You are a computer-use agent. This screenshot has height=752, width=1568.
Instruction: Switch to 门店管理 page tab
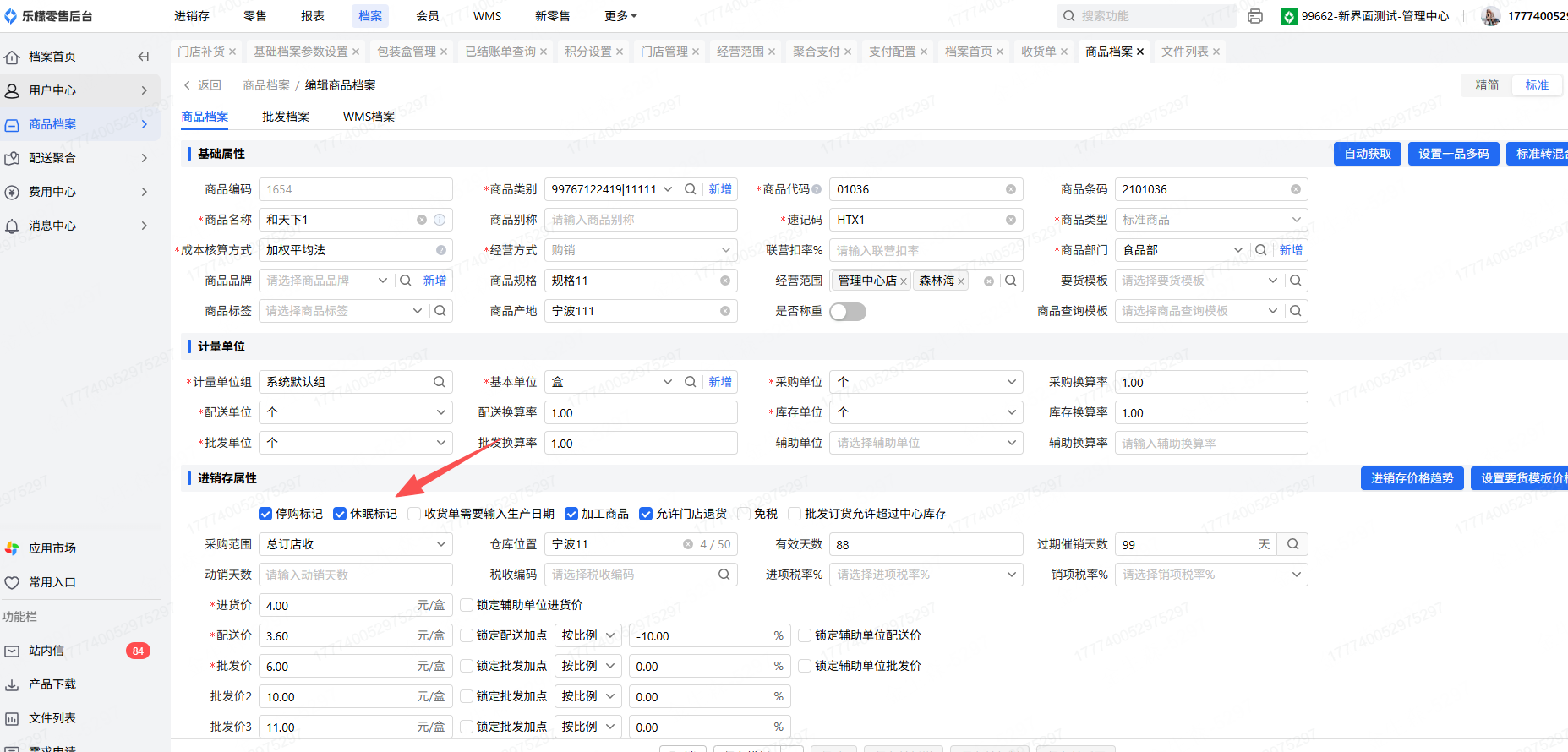click(x=664, y=52)
